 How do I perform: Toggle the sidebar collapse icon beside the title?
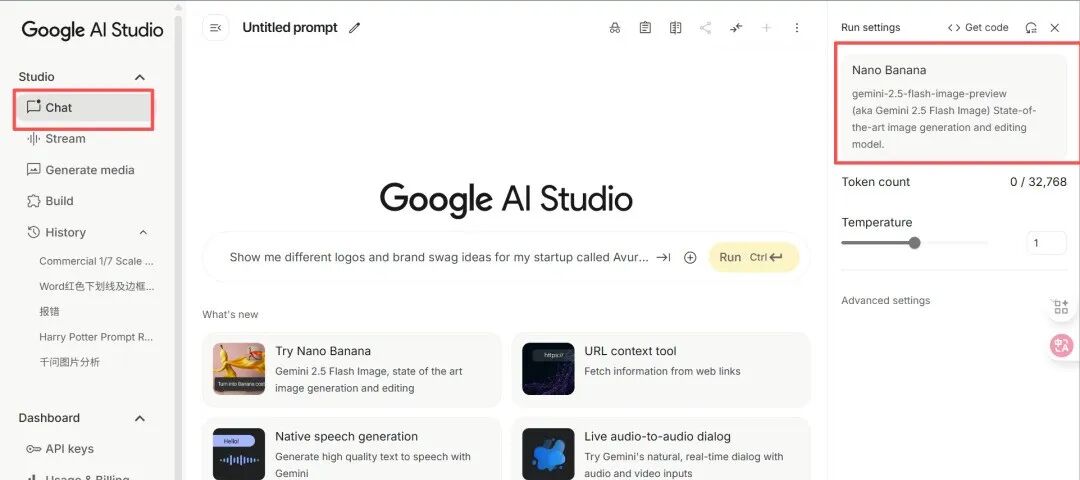coord(215,28)
